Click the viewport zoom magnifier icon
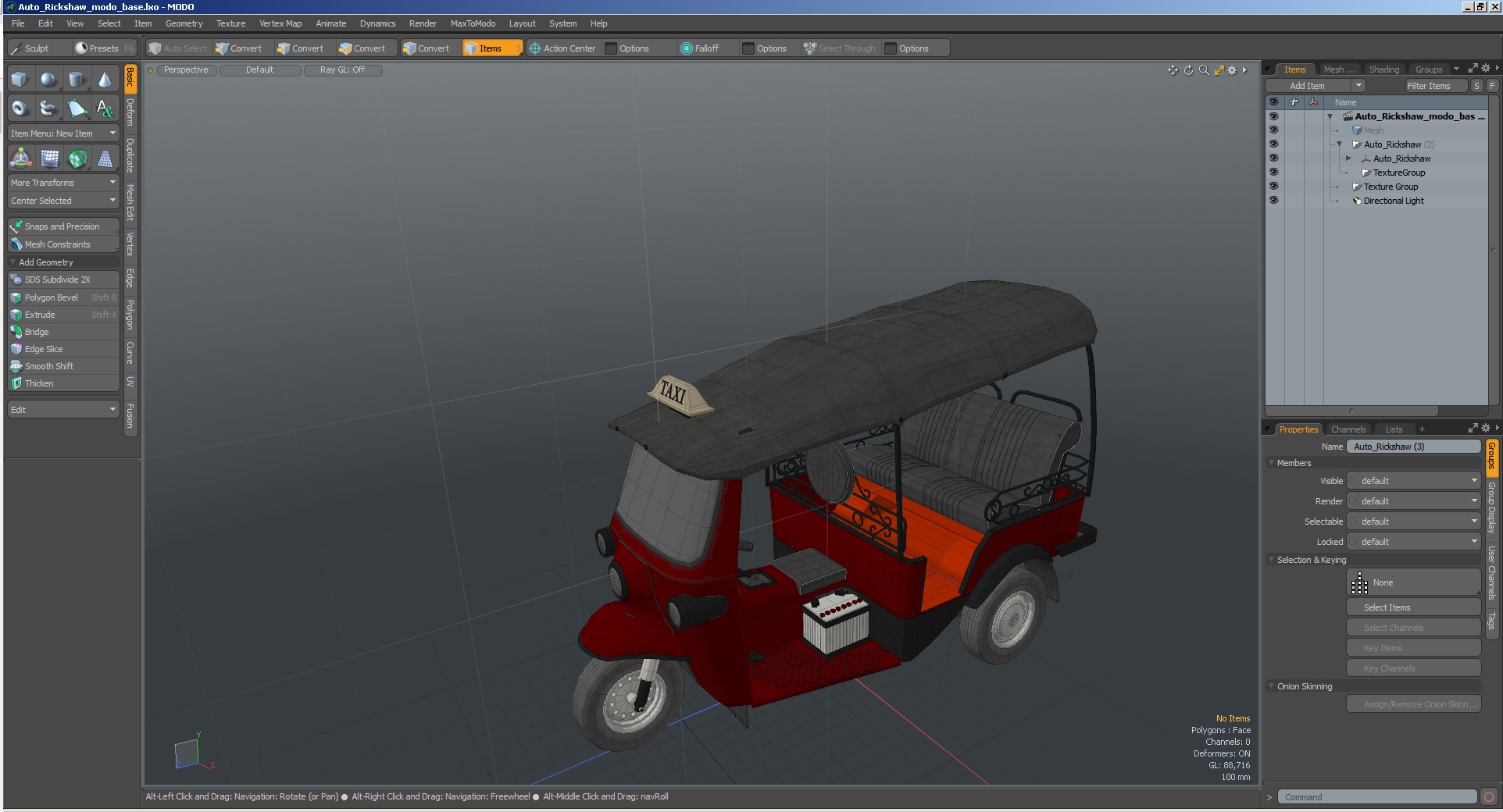 [1204, 70]
